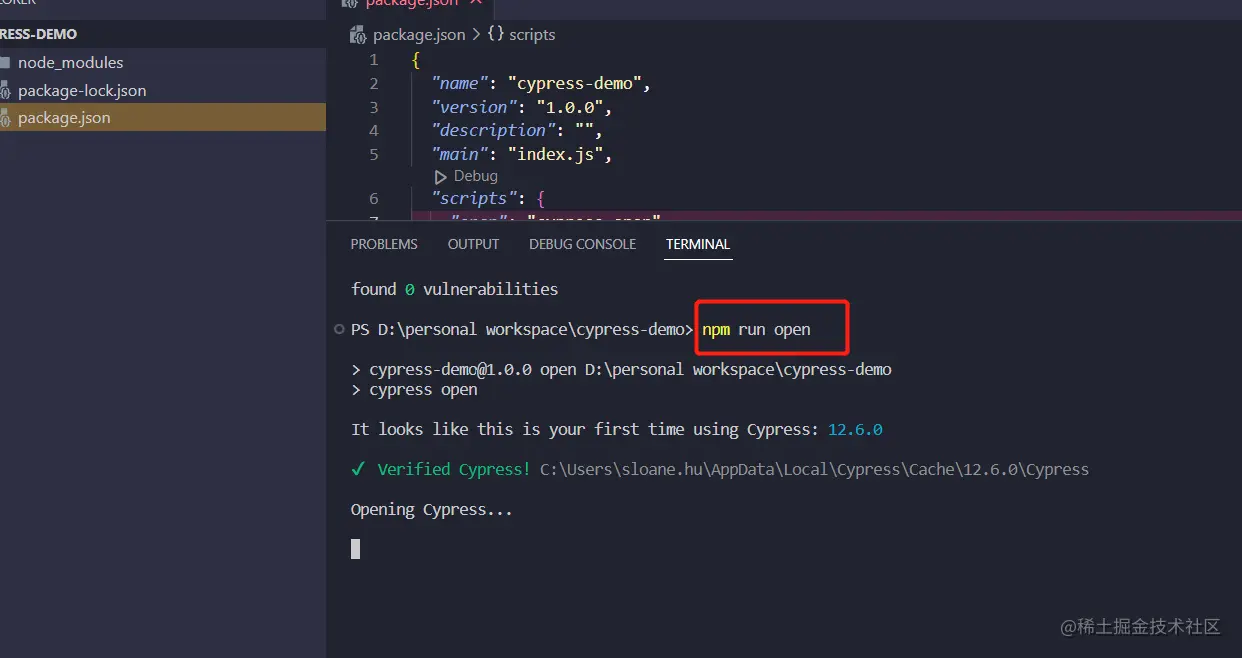The width and height of the screenshot is (1242, 658).
Task: Click line number 6 in gutter
Action: coord(374,198)
